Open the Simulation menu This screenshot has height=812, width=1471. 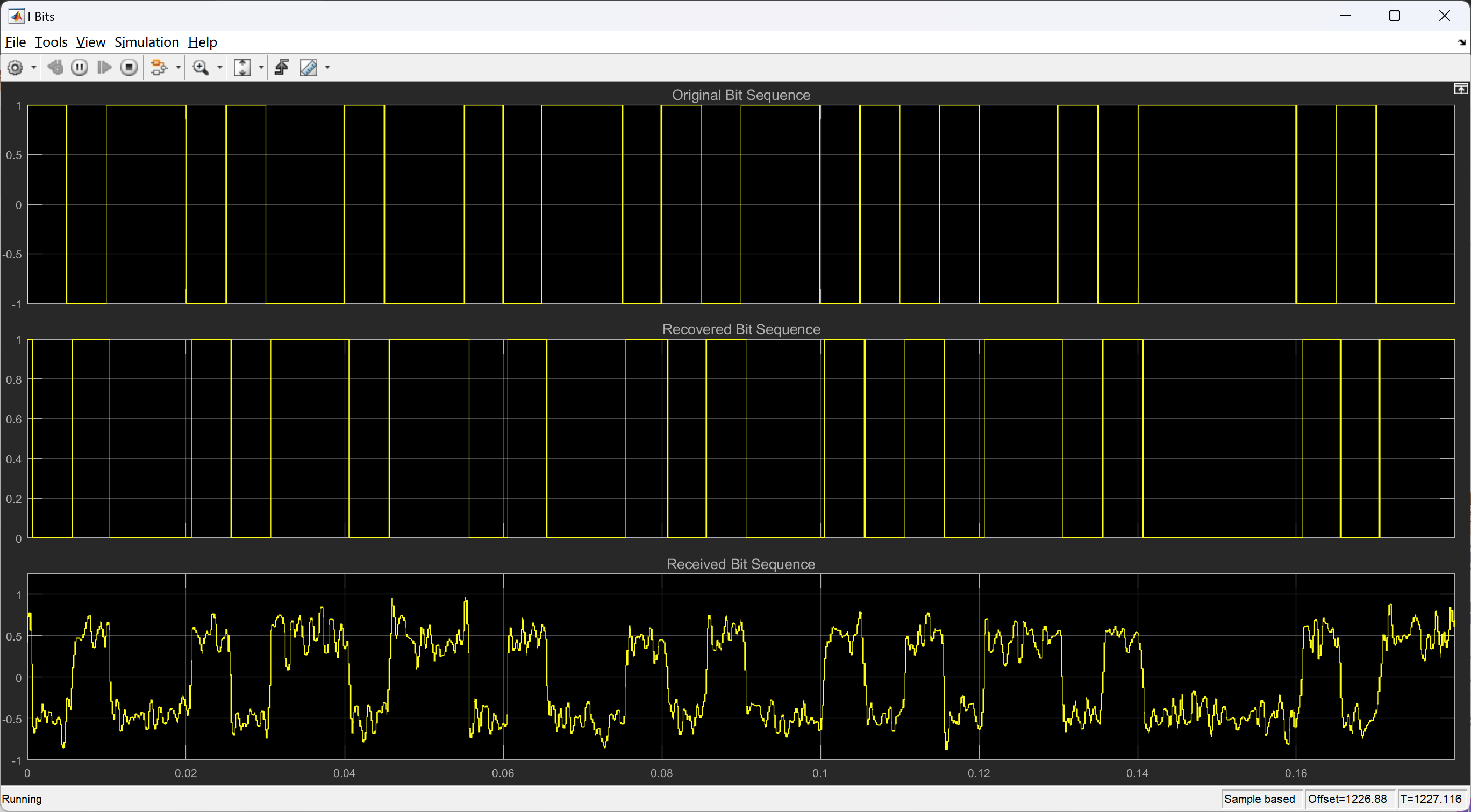tap(146, 42)
